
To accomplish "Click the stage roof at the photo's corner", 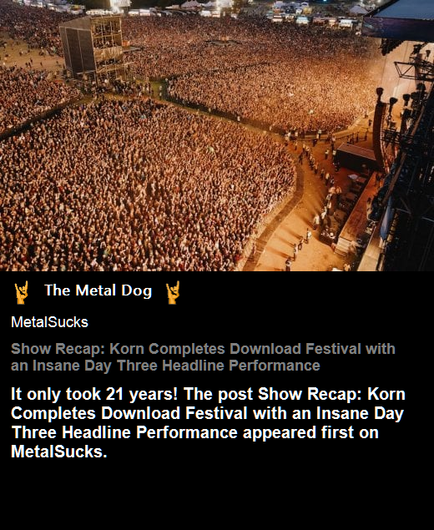I will tap(399, 19).
